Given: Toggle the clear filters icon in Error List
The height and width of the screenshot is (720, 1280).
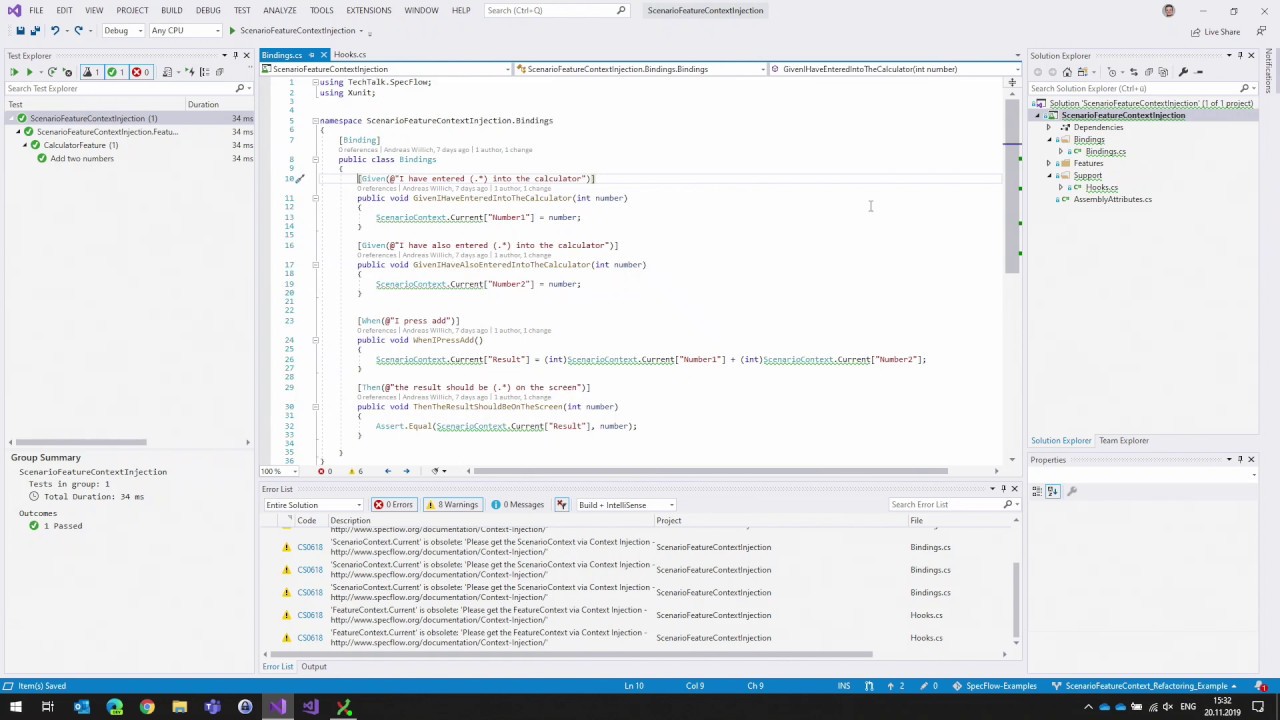Looking at the screenshot, I should 561,505.
